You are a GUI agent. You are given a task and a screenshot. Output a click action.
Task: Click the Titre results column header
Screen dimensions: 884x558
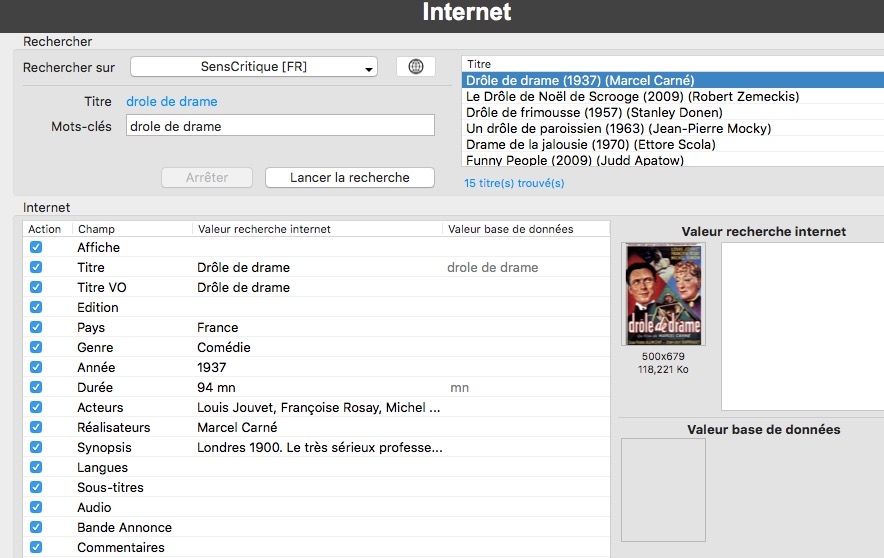click(x=480, y=64)
